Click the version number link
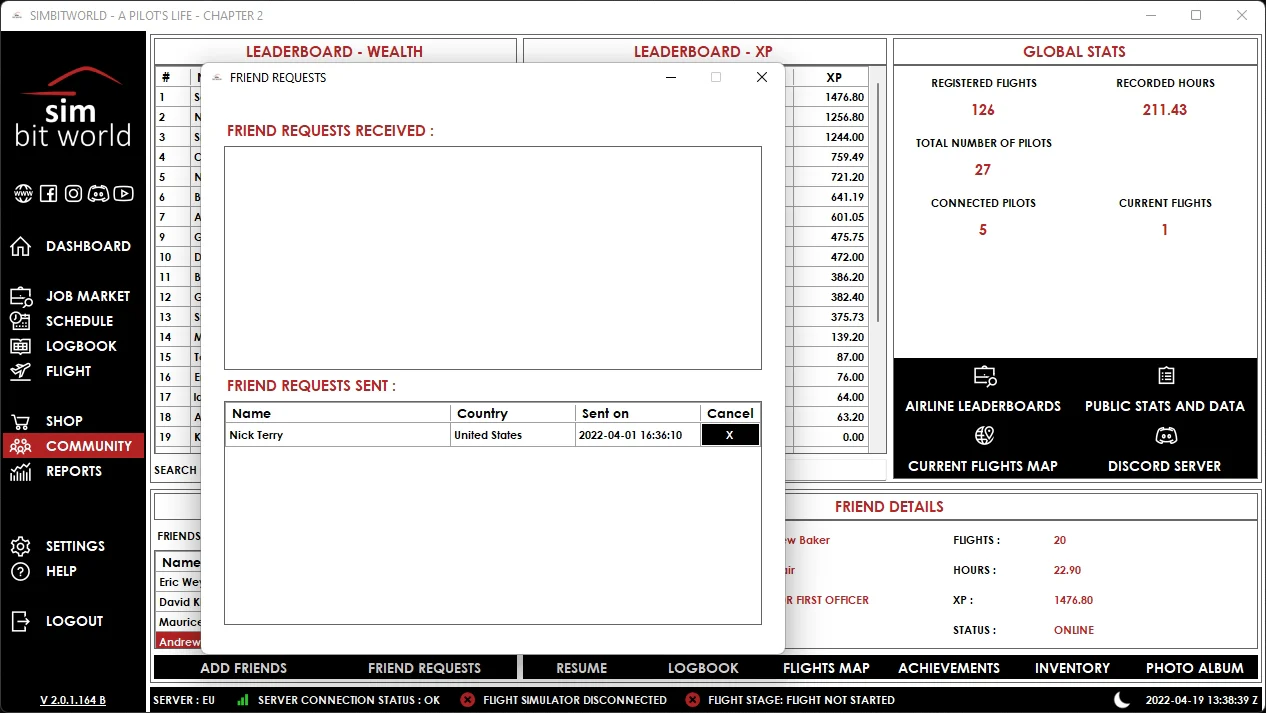 73,700
